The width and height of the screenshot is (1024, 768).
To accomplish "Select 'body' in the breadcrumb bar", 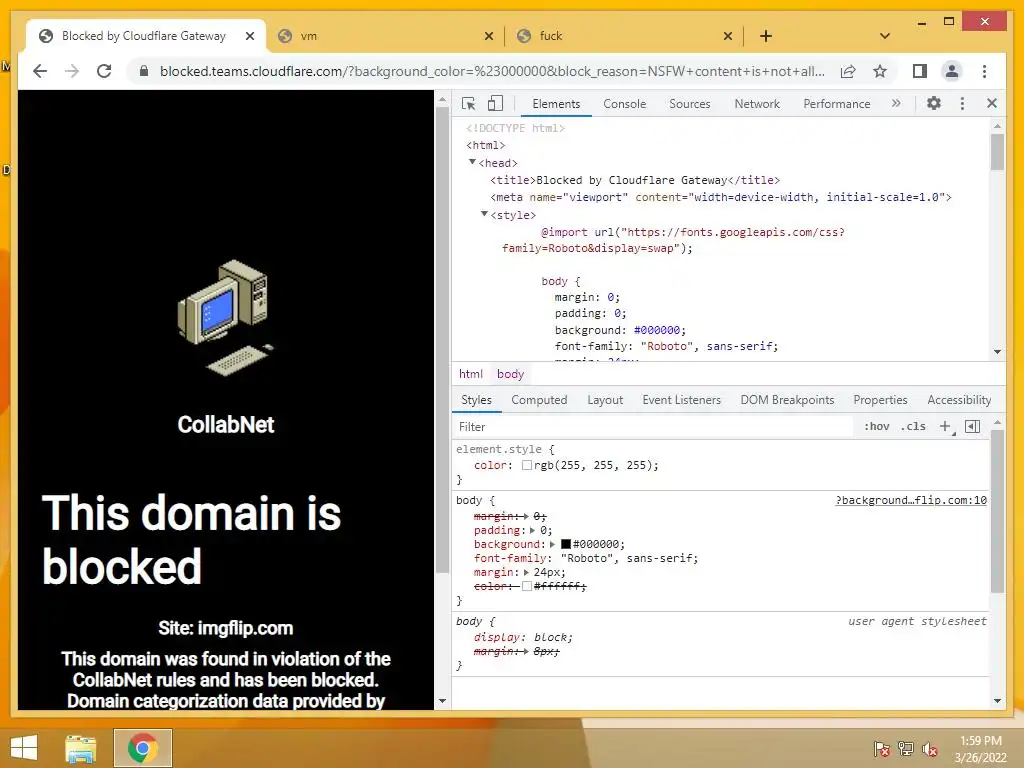I will pyautogui.click(x=510, y=374).
